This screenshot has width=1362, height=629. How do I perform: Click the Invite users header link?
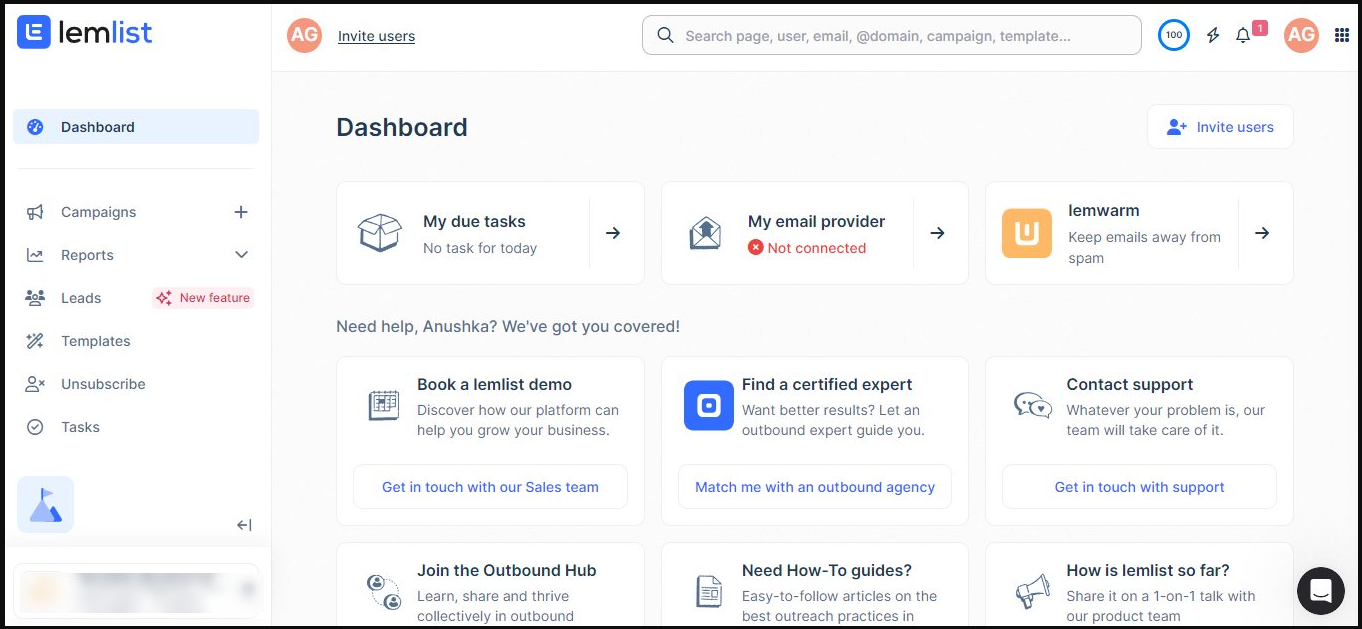coord(376,36)
